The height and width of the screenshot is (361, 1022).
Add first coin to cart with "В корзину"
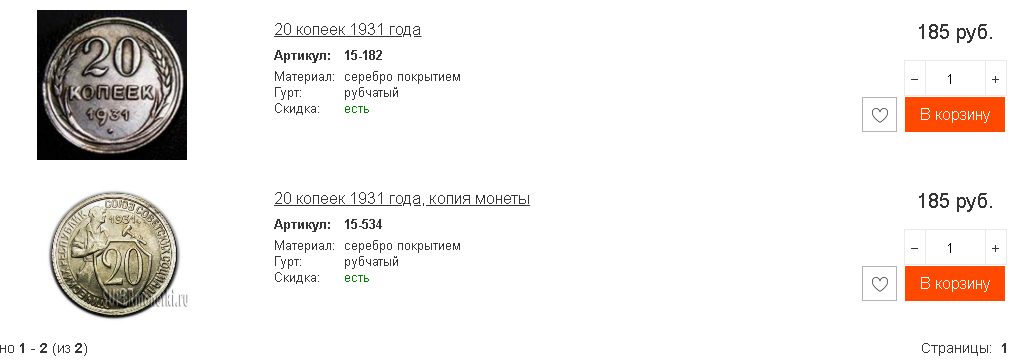click(x=955, y=115)
